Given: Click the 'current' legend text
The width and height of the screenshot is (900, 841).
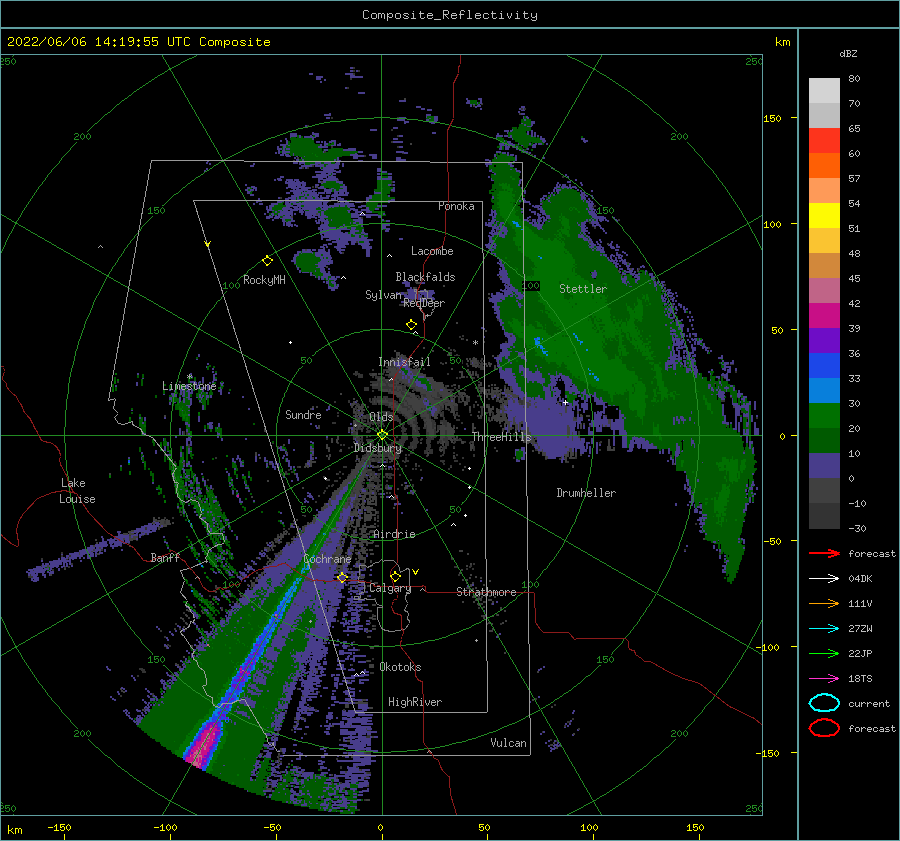Looking at the screenshot, I should coord(869,704).
